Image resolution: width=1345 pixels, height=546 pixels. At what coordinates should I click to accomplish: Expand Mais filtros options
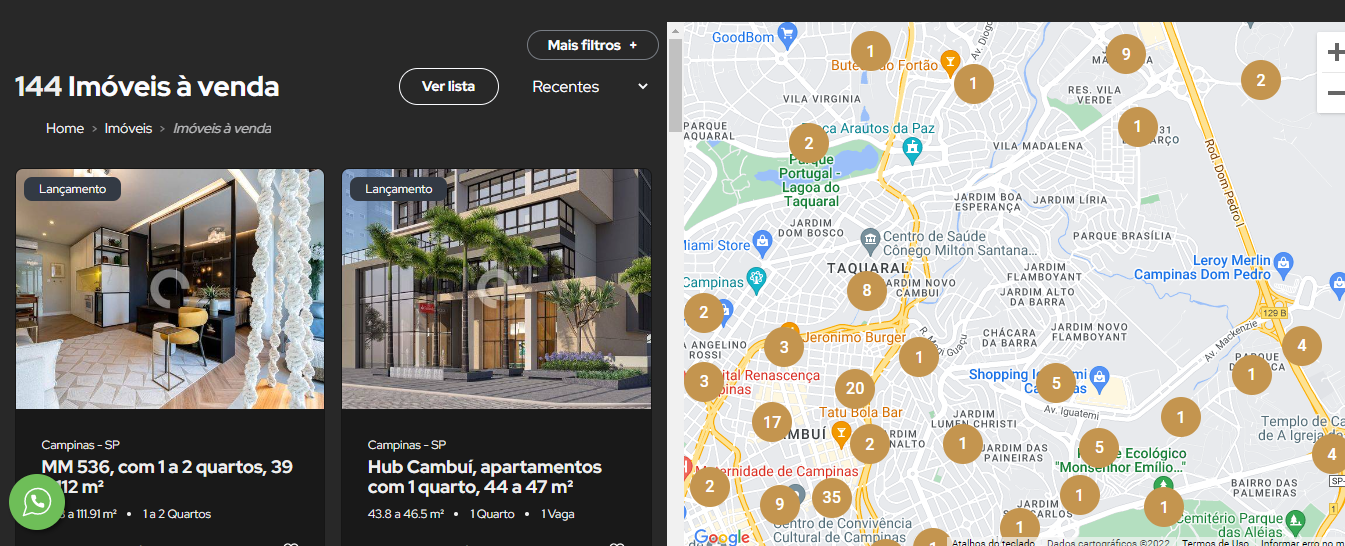pos(593,45)
